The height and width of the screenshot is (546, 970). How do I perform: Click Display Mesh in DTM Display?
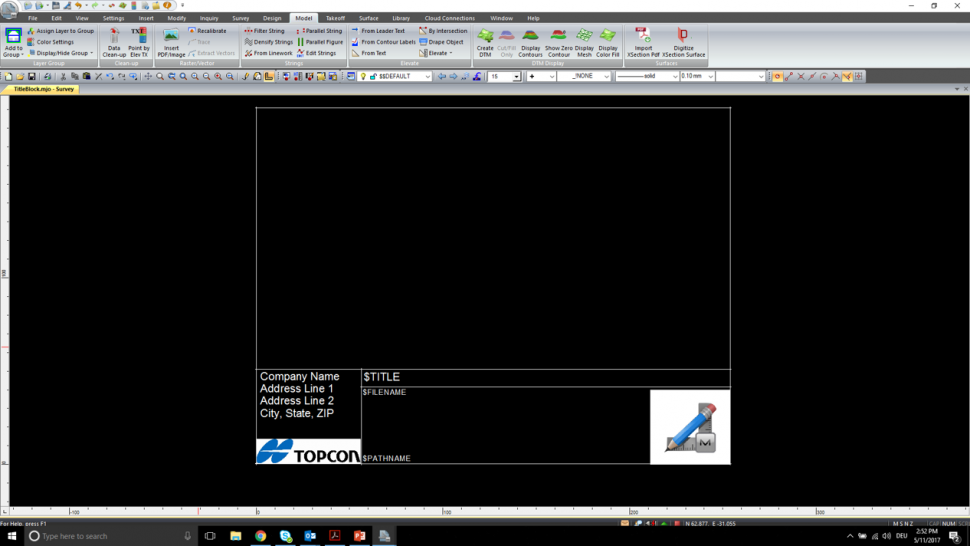pos(584,41)
